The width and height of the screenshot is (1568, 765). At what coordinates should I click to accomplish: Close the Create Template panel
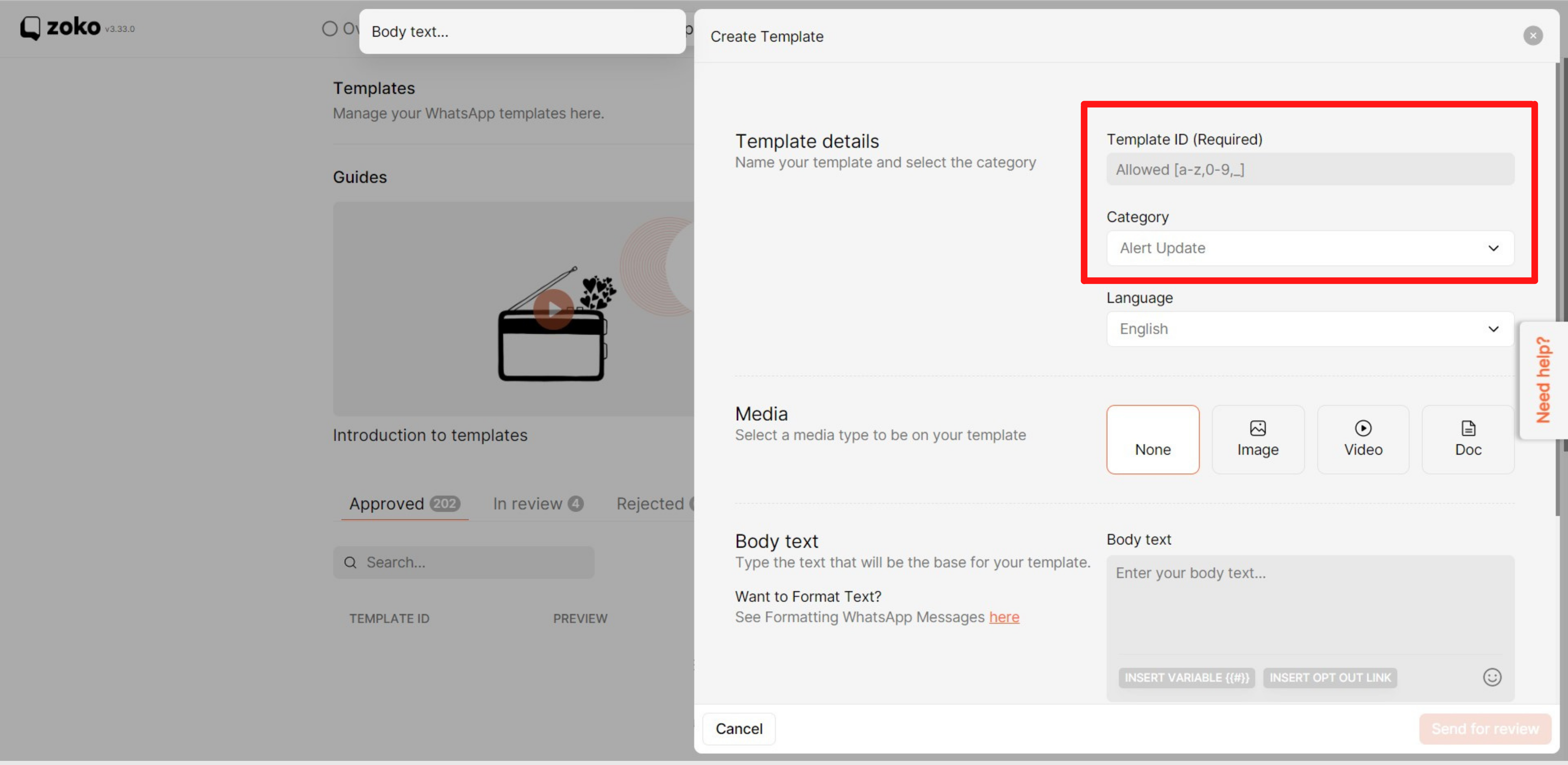pyautogui.click(x=1532, y=36)
